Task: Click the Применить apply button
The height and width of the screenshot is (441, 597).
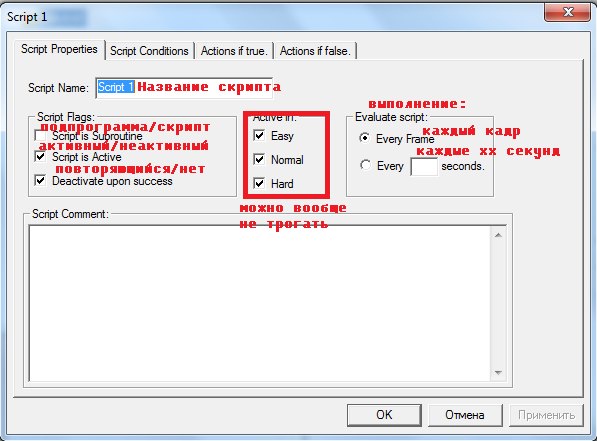Action: [x=546, y=415]
